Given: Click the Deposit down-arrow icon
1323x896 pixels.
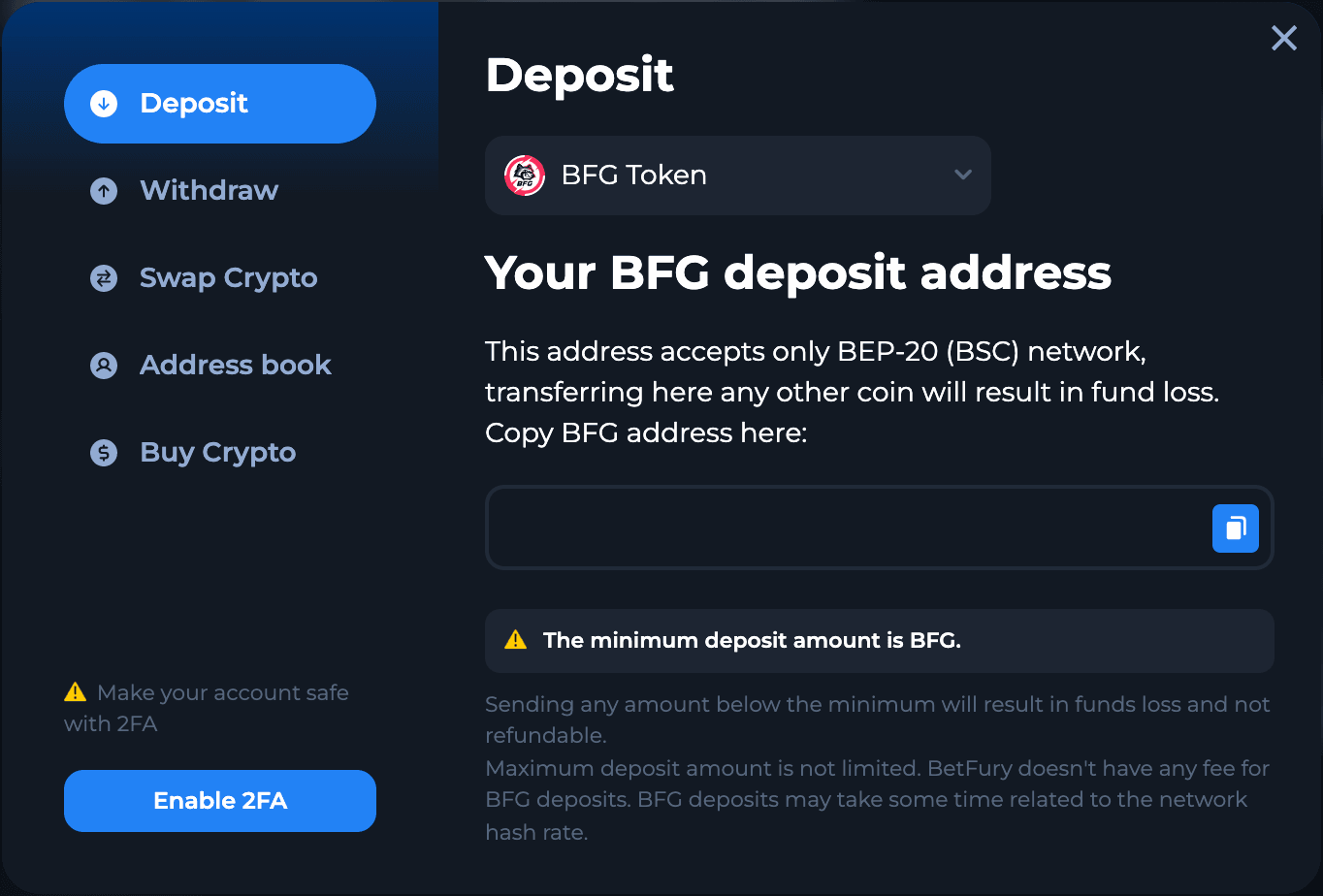Looking at the screenshot, I should click(104, 104).
